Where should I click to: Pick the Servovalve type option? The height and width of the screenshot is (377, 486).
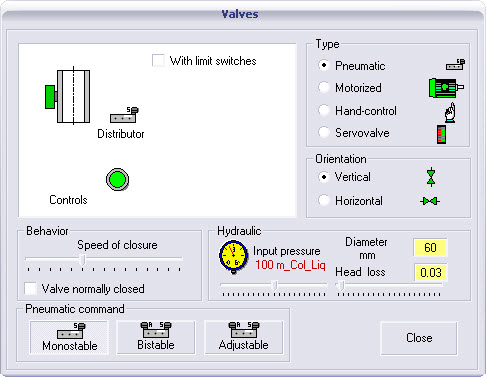[323, 132]
